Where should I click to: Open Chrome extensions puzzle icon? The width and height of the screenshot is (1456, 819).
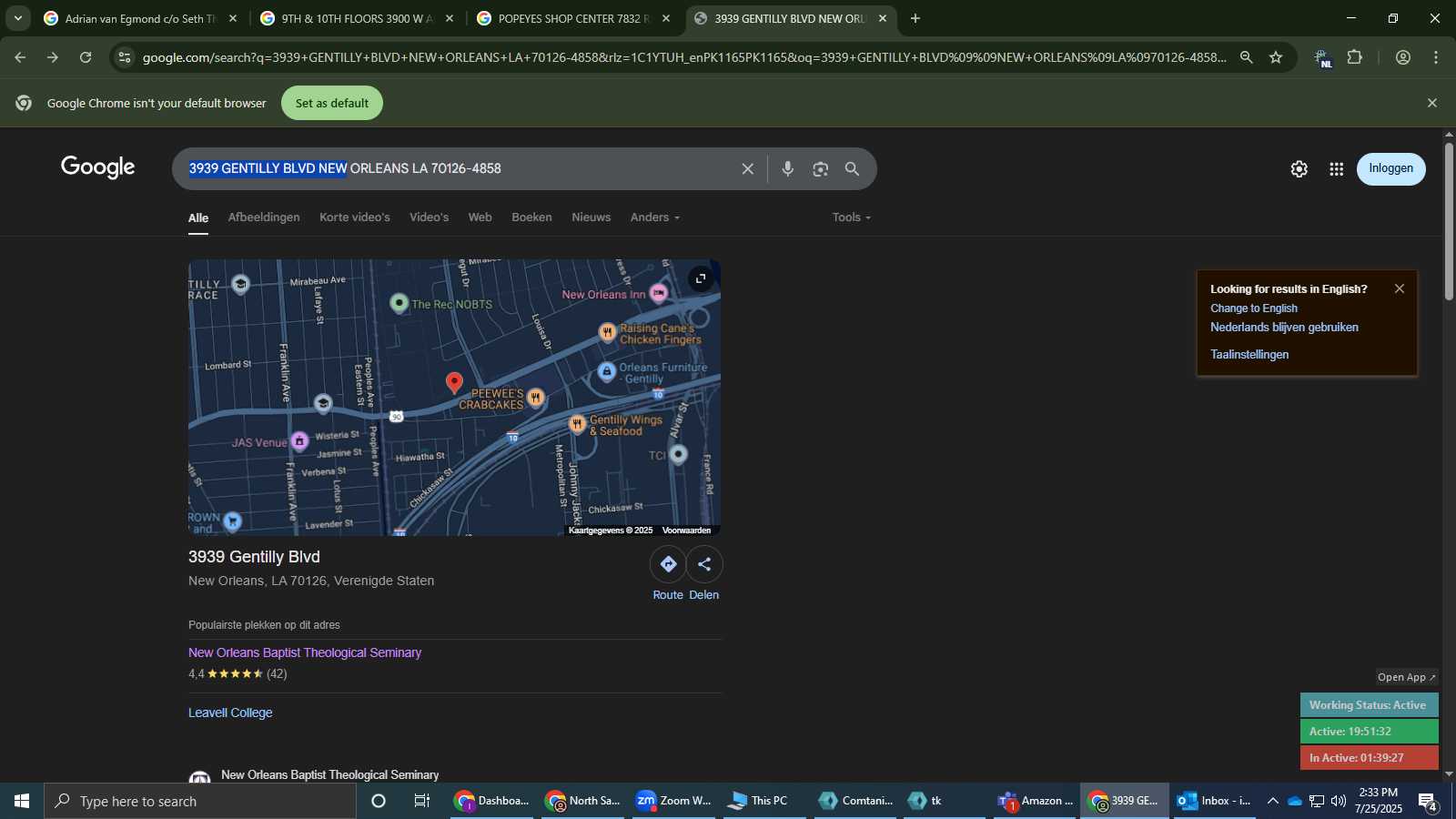click(x=1354, y=57)
